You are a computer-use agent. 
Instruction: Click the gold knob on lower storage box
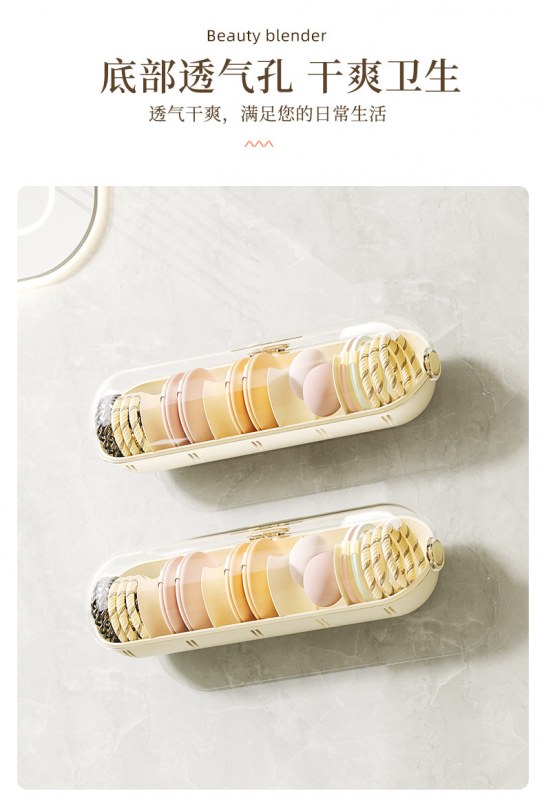pos(434,552)
